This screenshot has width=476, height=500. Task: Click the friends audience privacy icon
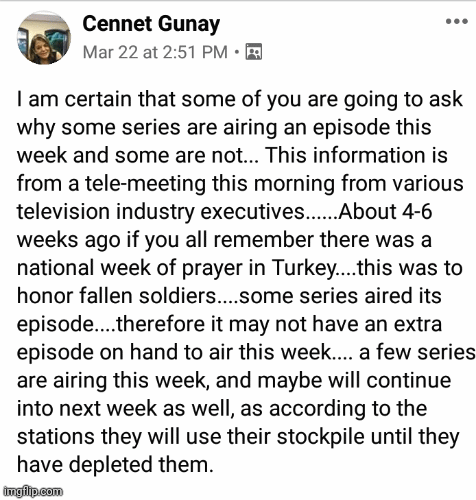[254, 52]
